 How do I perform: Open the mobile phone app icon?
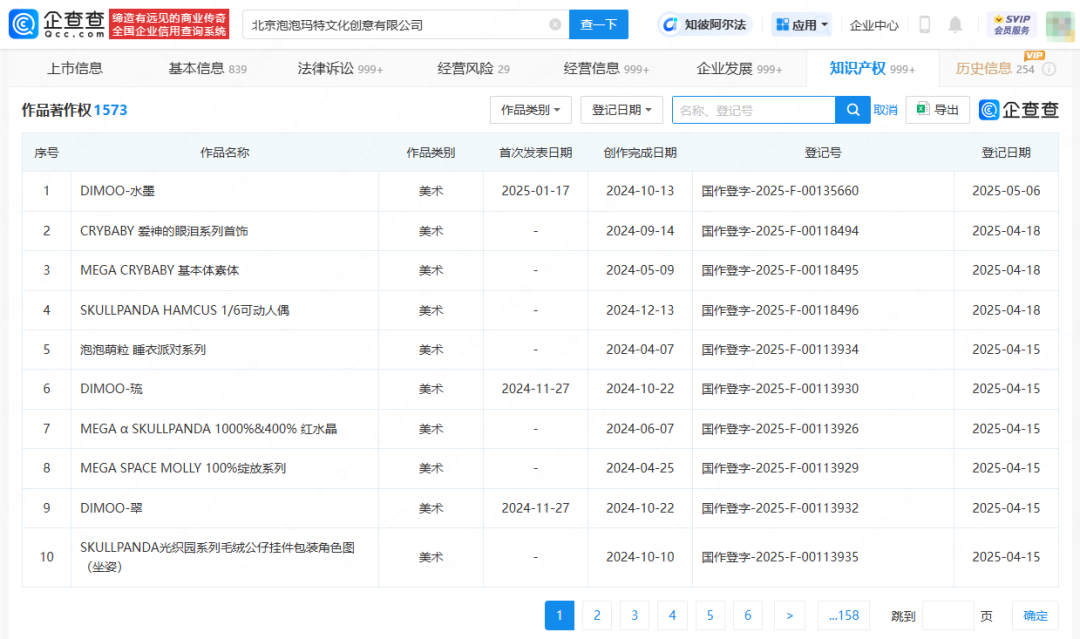point(925,25)
